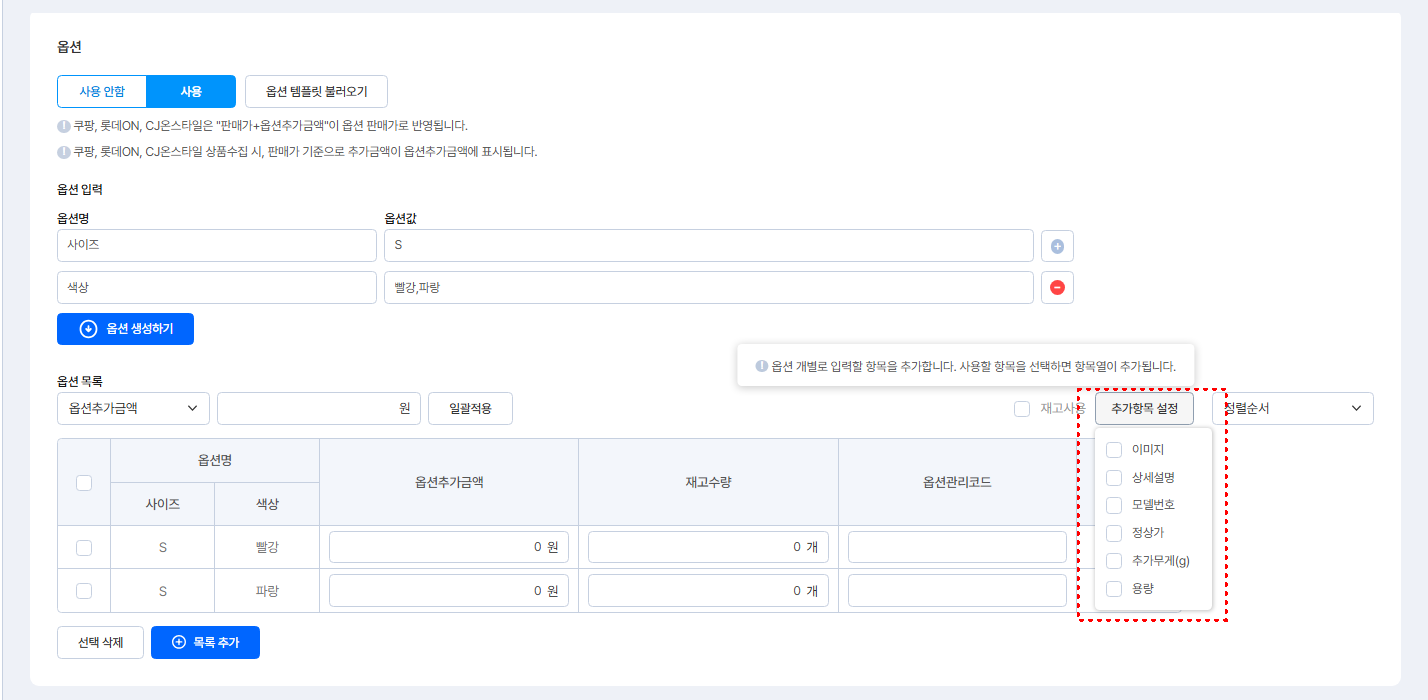The width and height of the screenshot is (1428, 700).
Task: Click the 목록 추가 button
Action: click(205, 643)
